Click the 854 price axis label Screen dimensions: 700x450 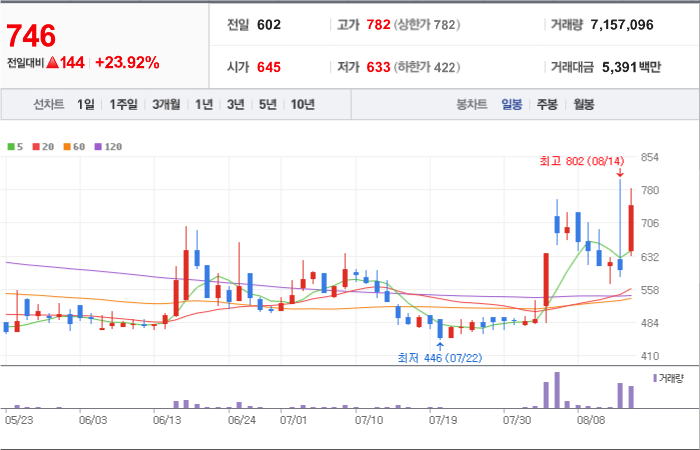click(x=650, y=157)
